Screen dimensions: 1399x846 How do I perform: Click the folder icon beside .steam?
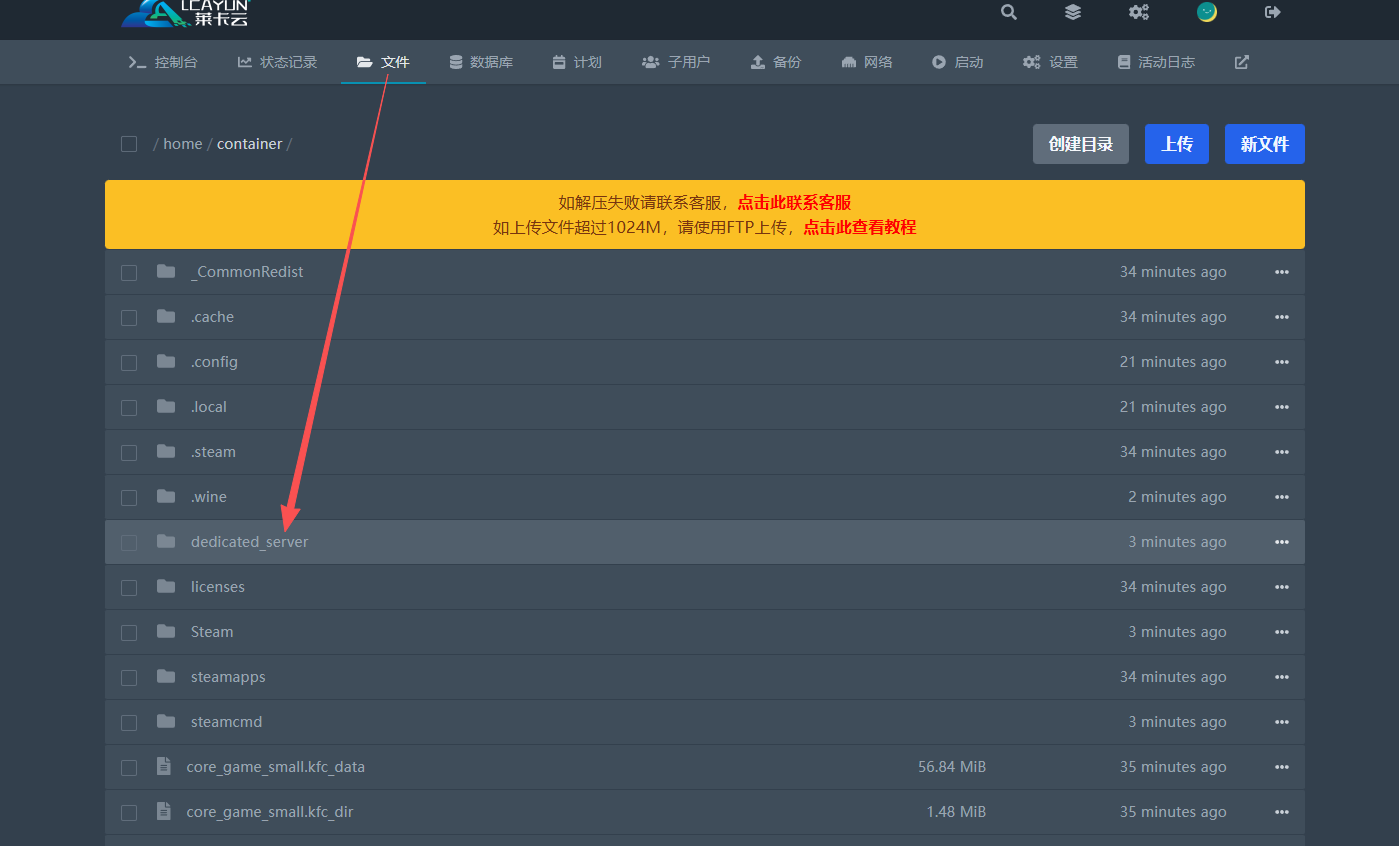pos(166,452)
